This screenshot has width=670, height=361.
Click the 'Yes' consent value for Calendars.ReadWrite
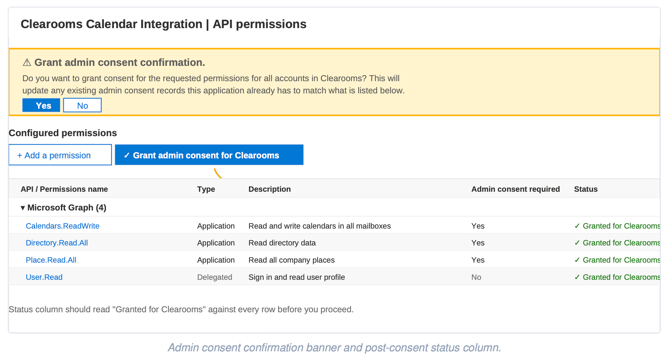(478, 226)
